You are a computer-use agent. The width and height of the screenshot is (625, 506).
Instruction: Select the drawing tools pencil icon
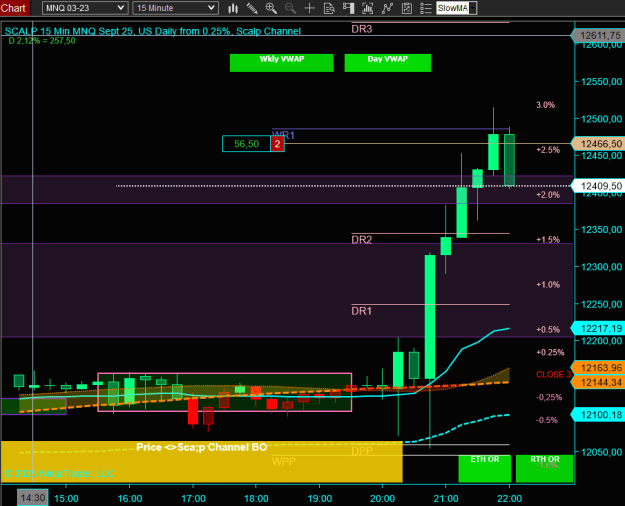252,8
